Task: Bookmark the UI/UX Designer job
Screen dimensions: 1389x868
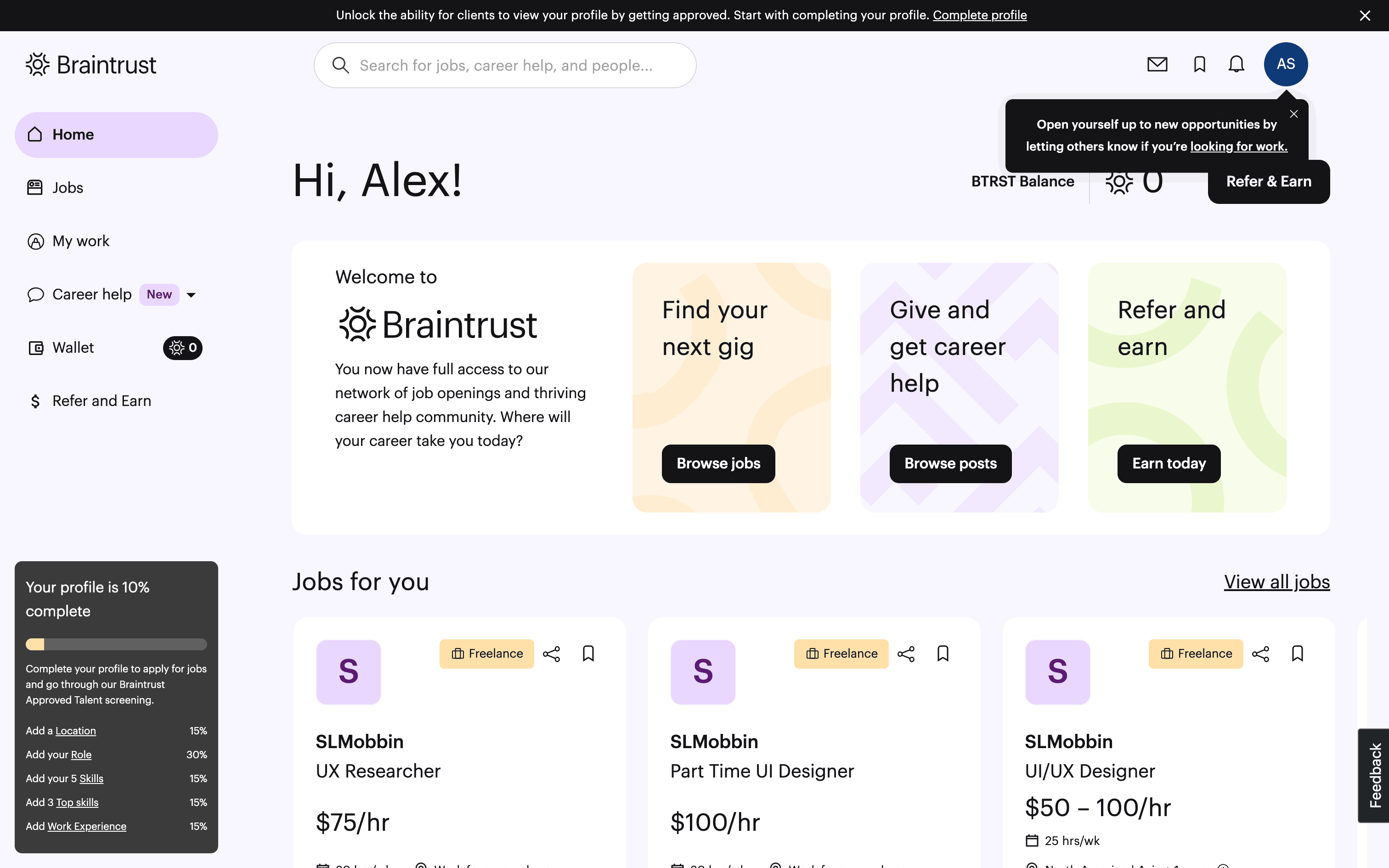Action: (1298, 653)
